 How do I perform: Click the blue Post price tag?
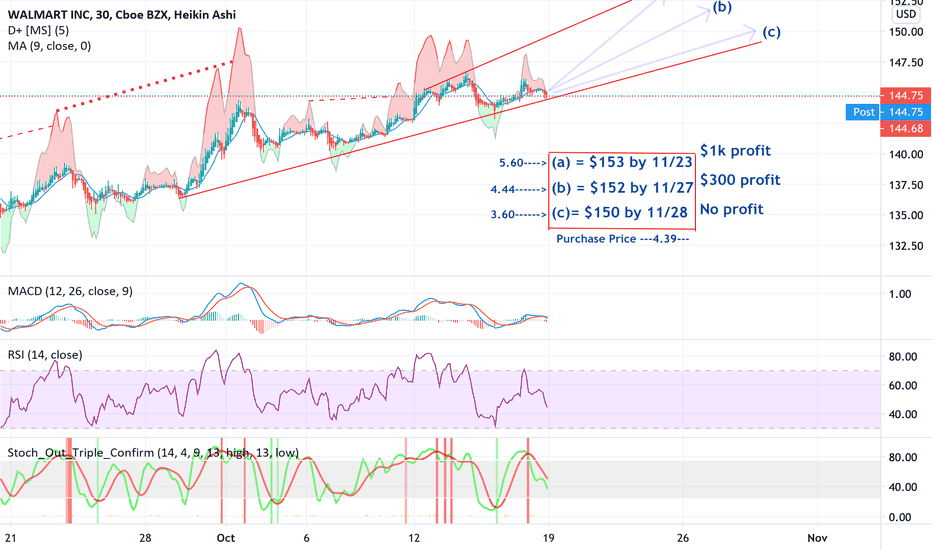[886, 112]
